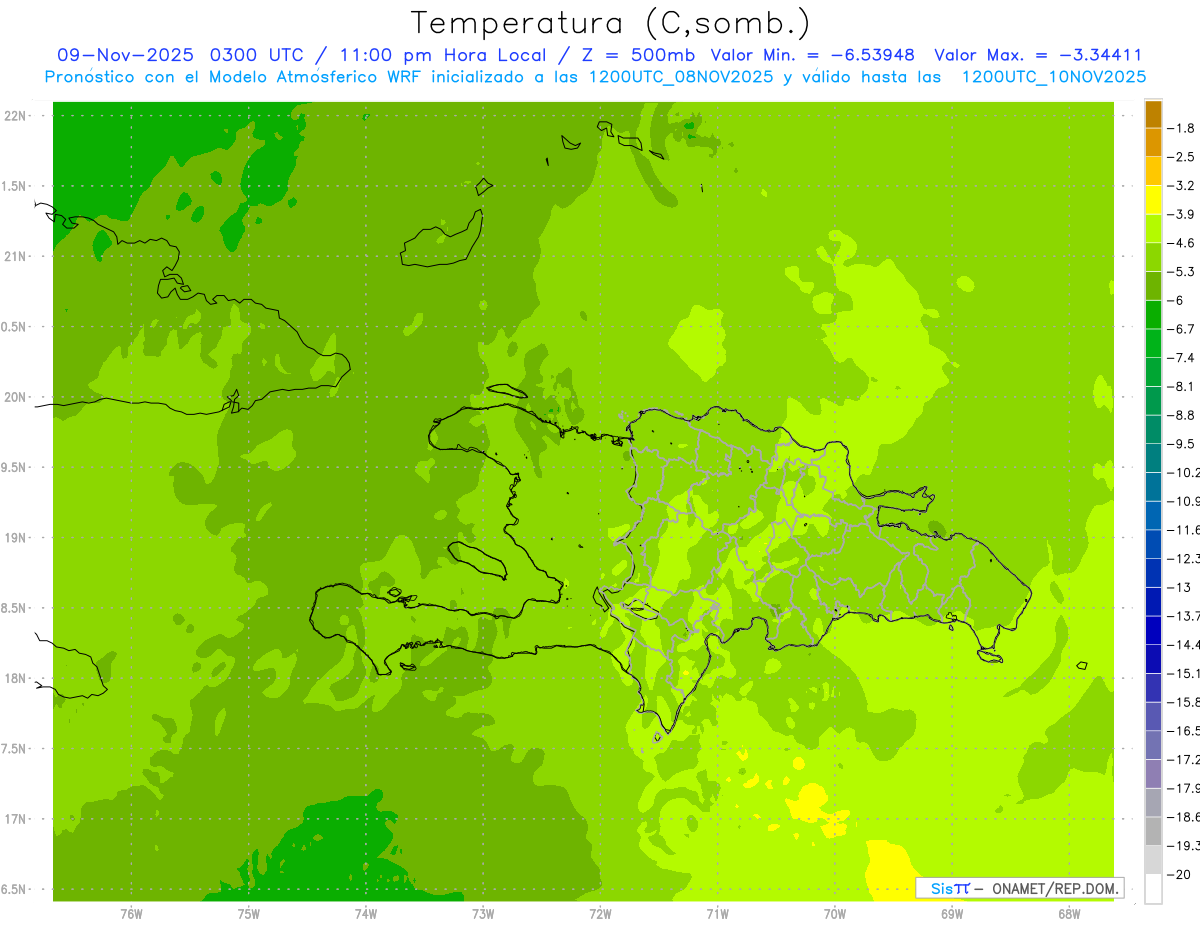Image resolution: width=1200 pixels, height=927 pixels.
Task: Click the "72W" longitude label
Action: 600,913
